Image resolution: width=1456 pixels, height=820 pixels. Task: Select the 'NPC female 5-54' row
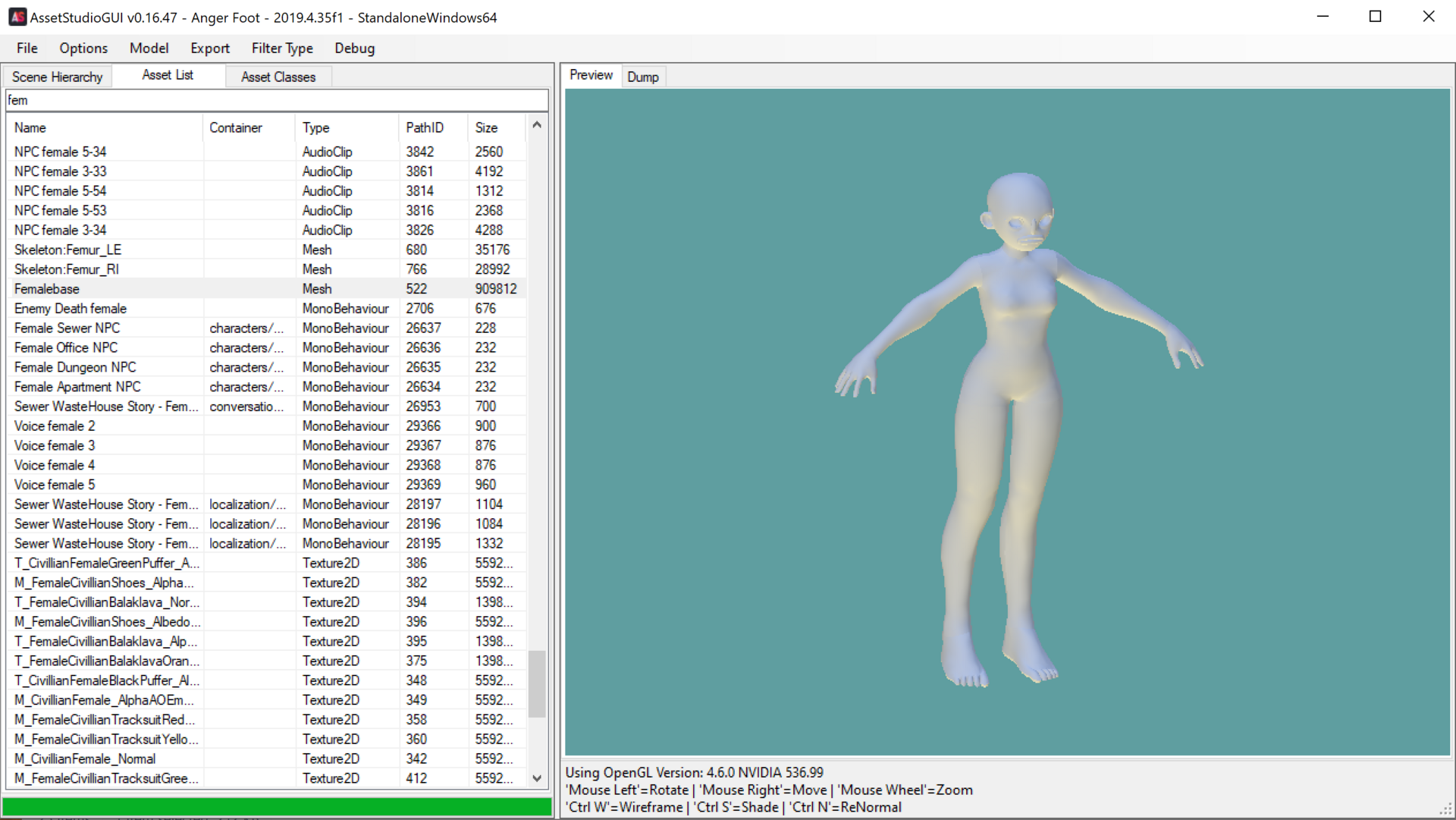(266, 191)
